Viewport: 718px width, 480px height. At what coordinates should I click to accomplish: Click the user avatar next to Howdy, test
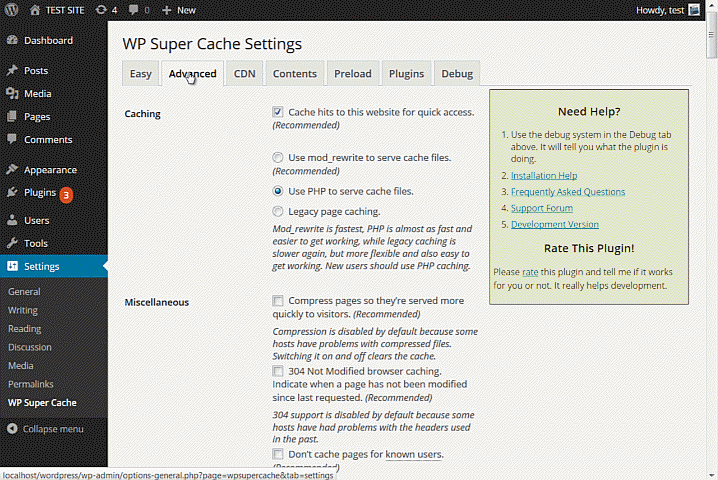[694, 10]
